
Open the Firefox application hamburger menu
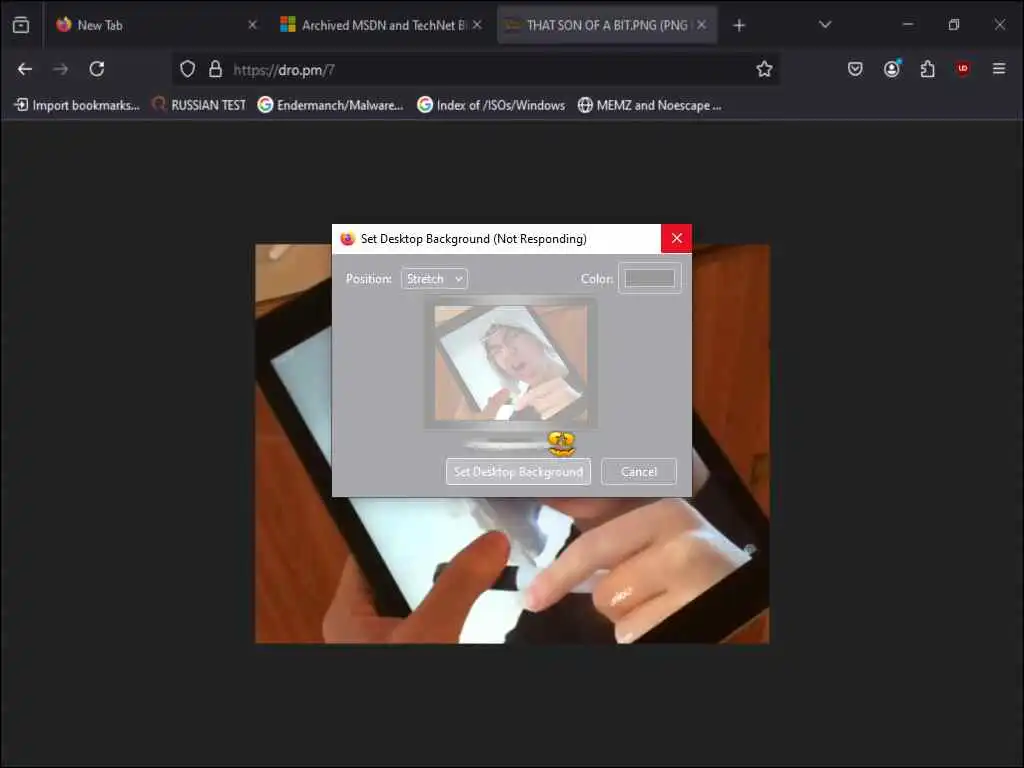tap(999, 69)
